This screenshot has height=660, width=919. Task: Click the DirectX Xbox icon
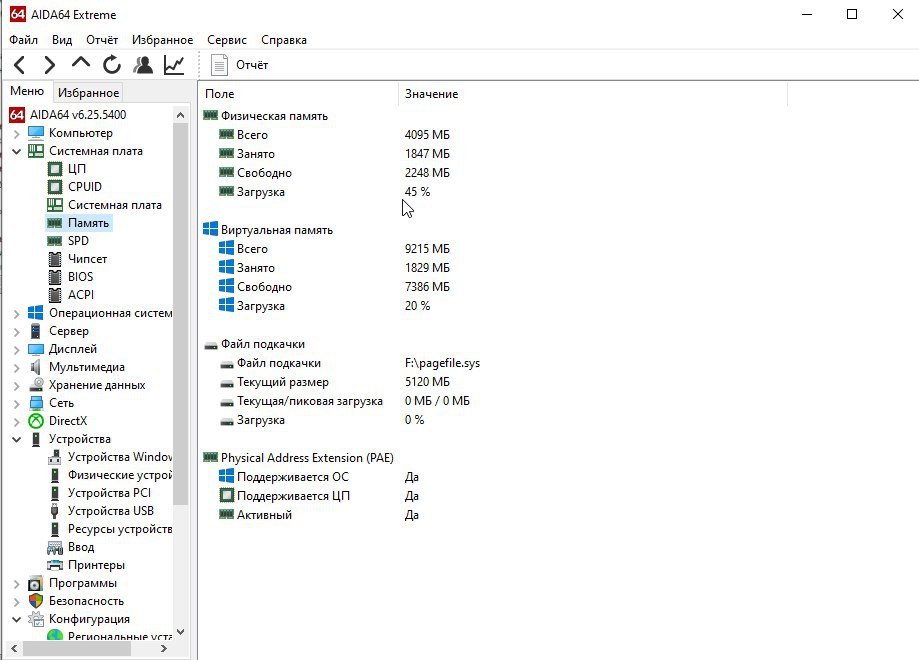(36, 421)
